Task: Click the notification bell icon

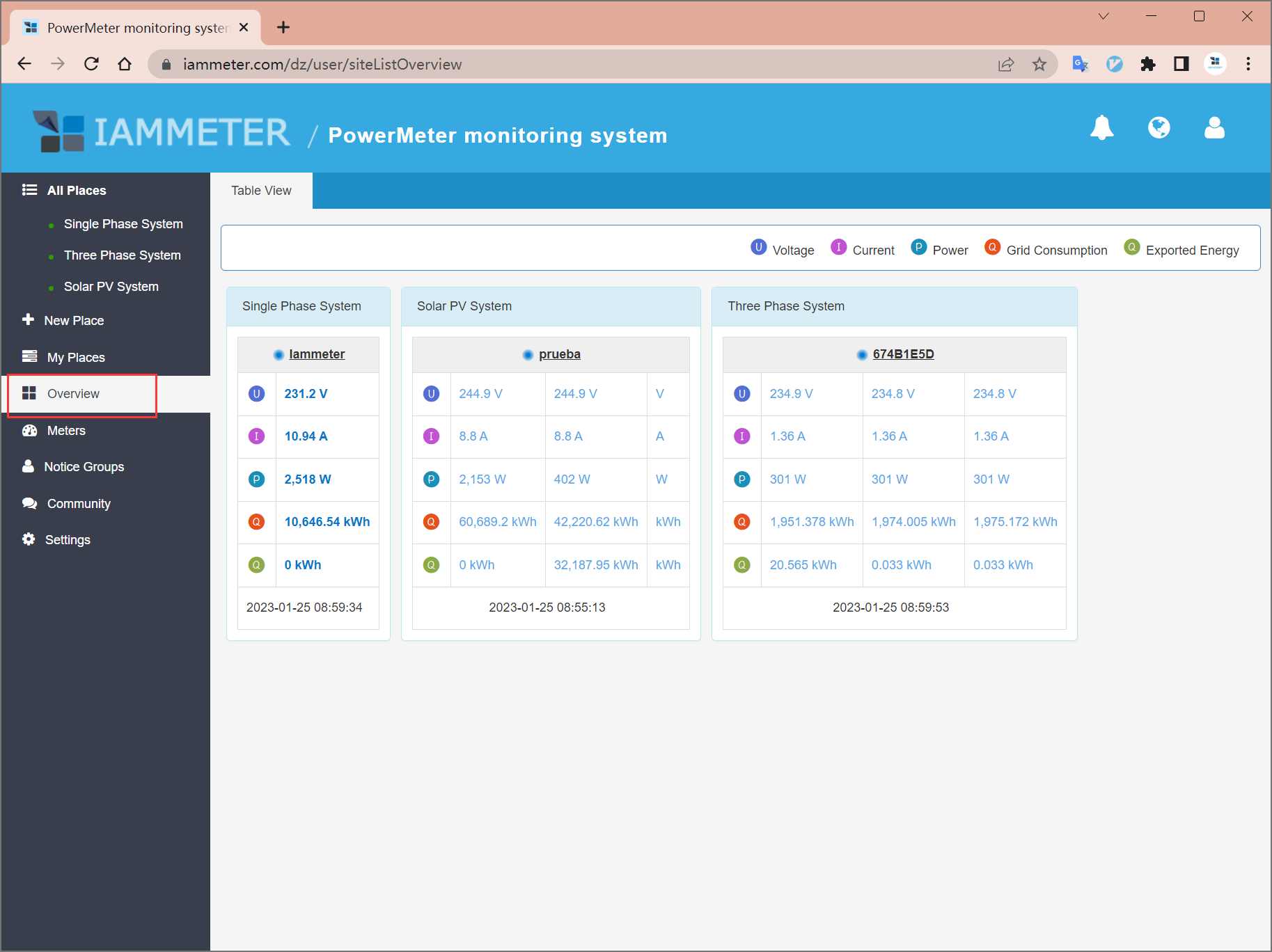Action: pyautogui.click(x=1101, y=128)
